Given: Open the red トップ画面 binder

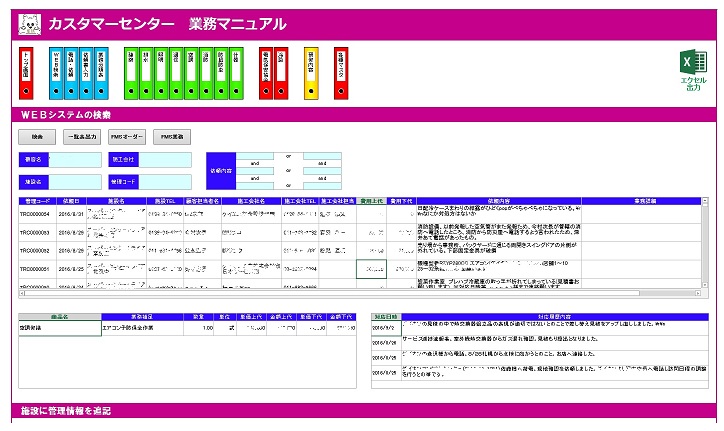Looking at the screenshot, I should [26, 72].
